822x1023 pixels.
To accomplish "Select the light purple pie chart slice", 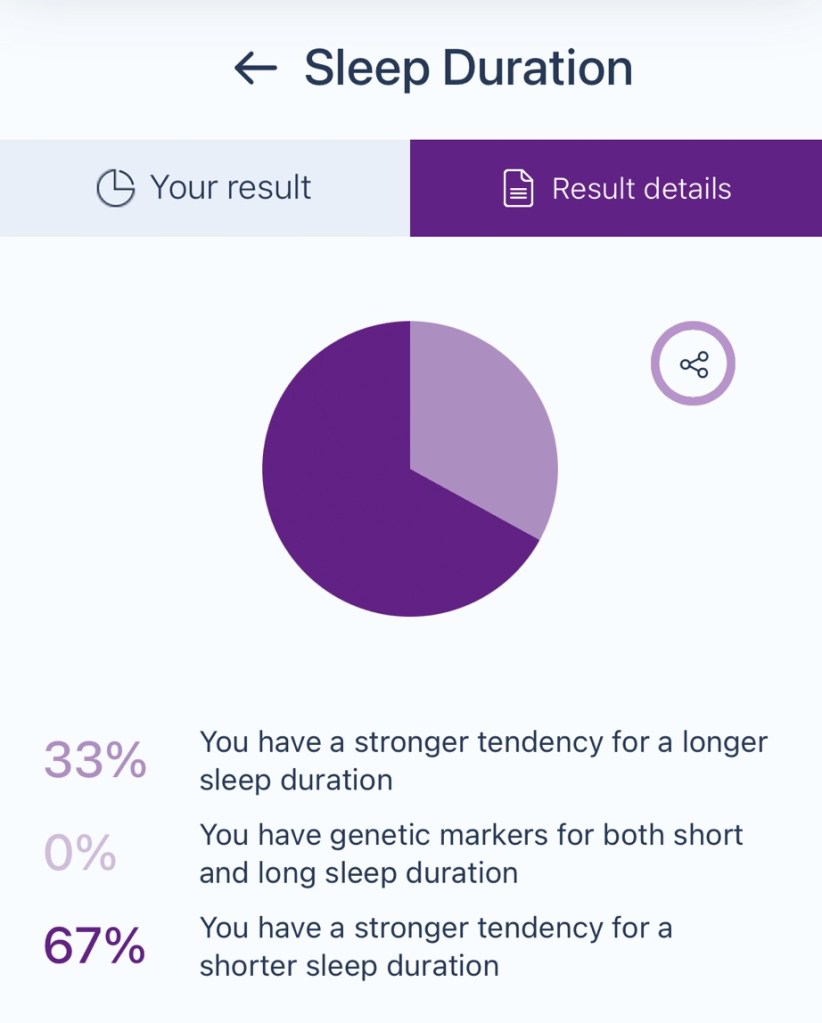I will click(475, 420).
